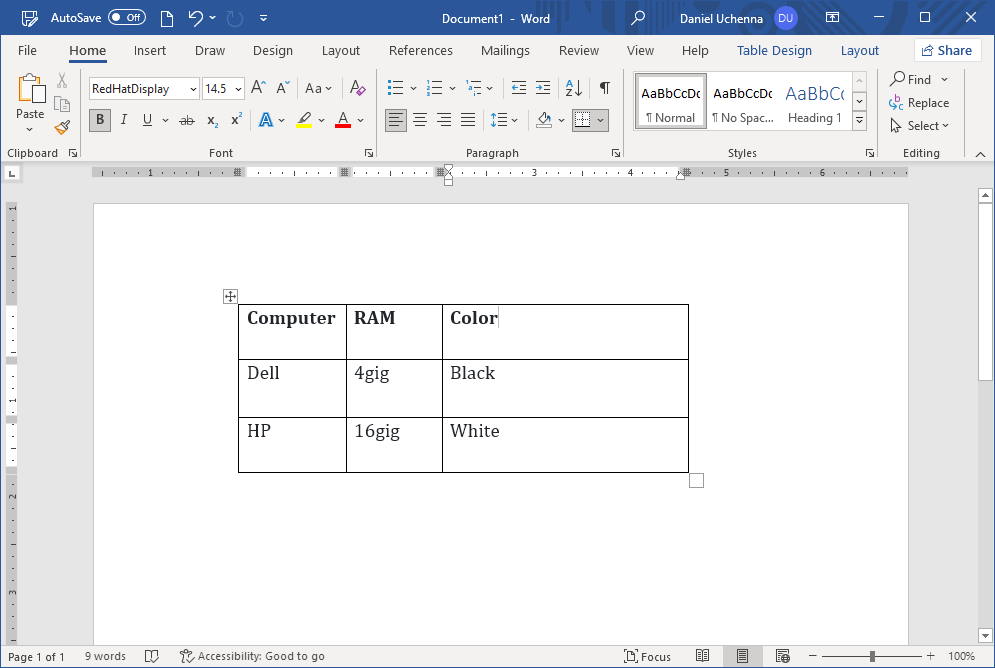Click the cell containing 16gig

point(394,444)
